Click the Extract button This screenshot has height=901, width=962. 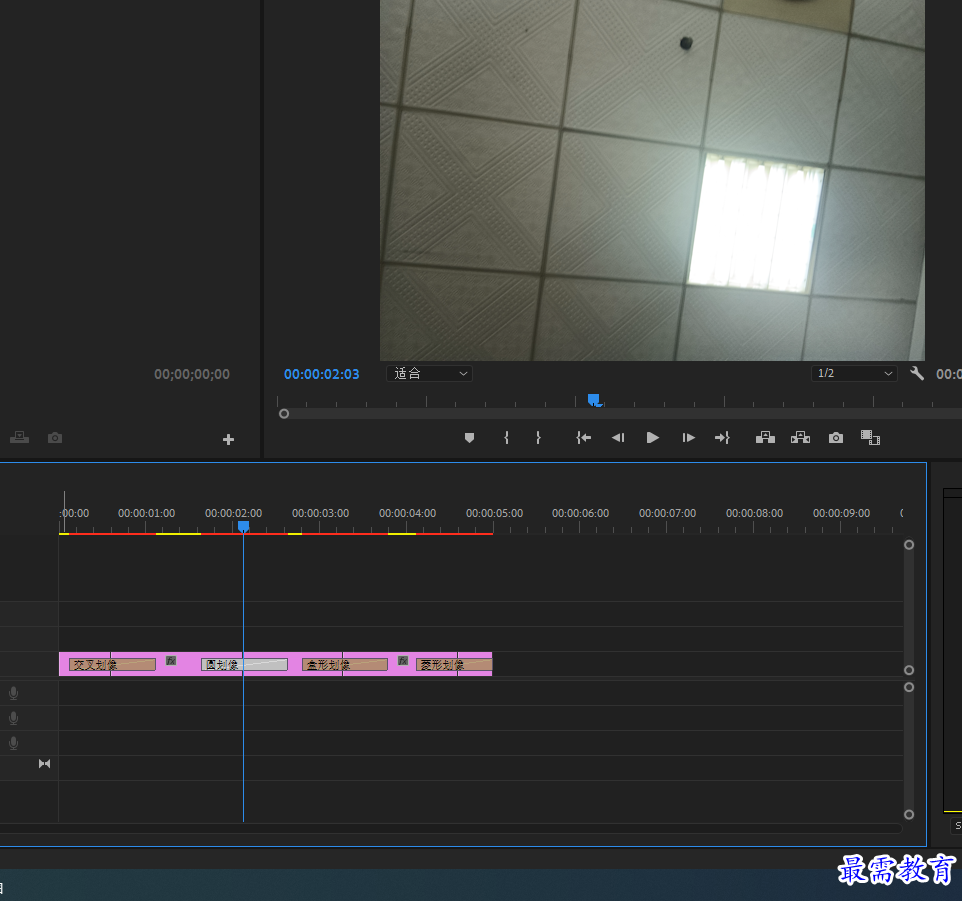(800, 438)
